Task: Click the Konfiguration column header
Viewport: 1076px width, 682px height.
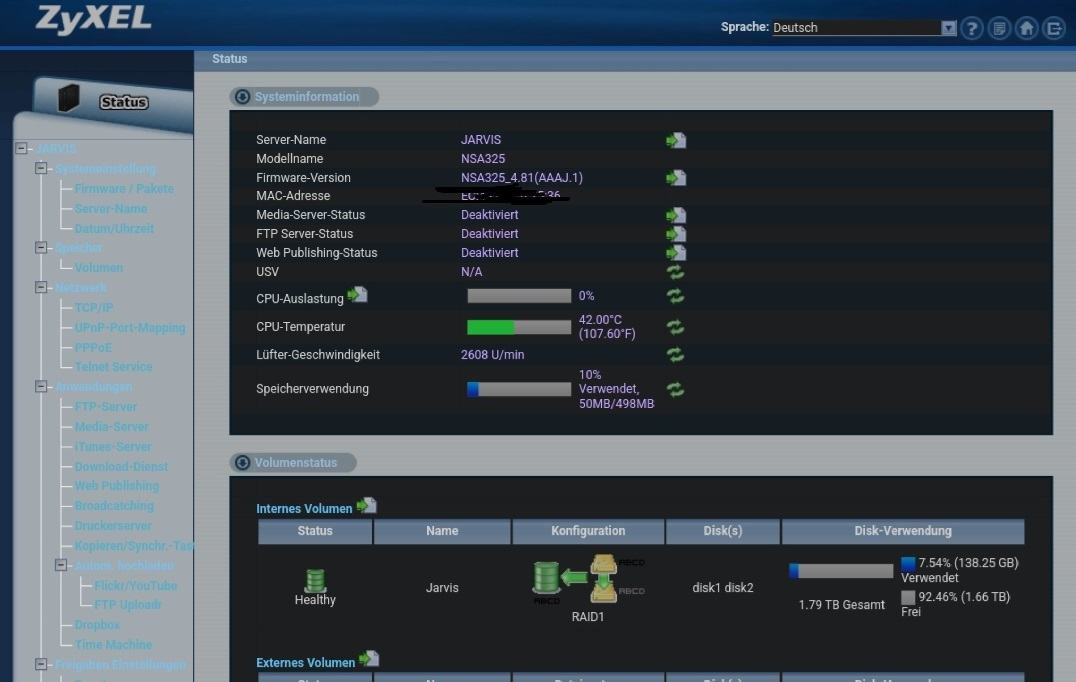Action: click(x=588, y=531)
